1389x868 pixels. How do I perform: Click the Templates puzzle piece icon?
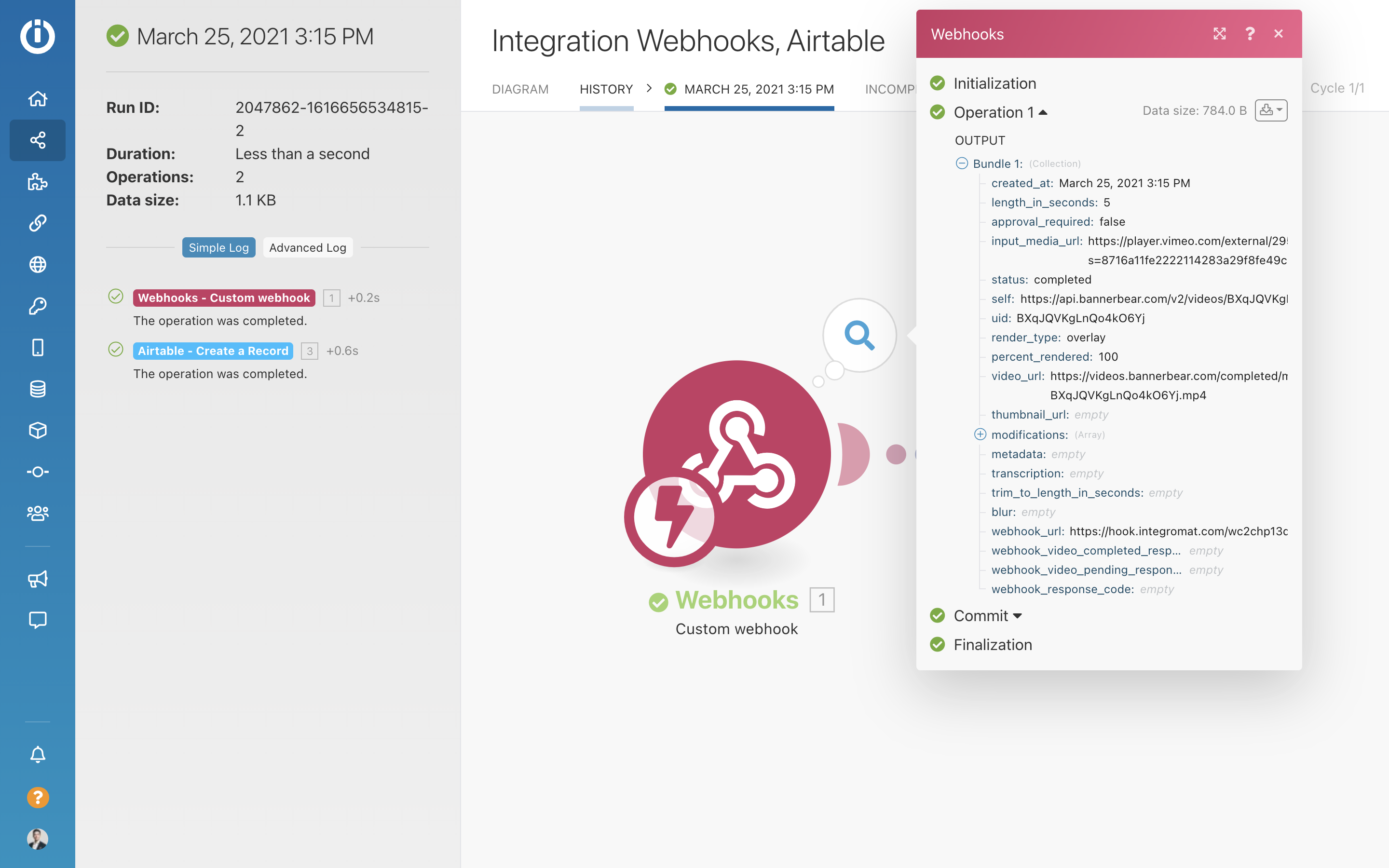click(37, 181)
